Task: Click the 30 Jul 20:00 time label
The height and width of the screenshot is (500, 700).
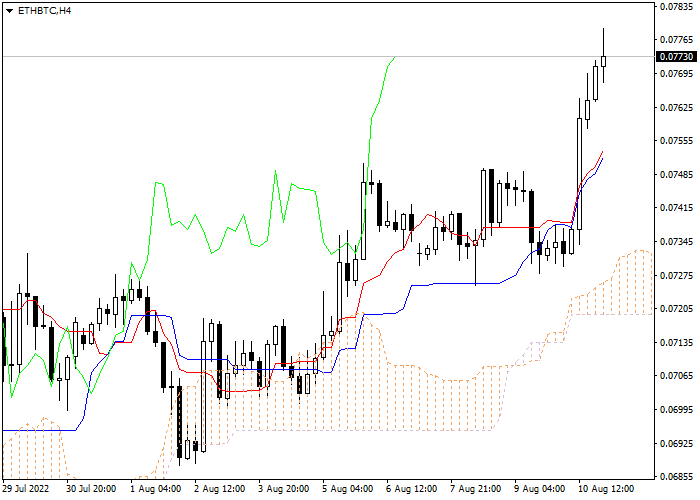Action: click(x=92, y=489)
